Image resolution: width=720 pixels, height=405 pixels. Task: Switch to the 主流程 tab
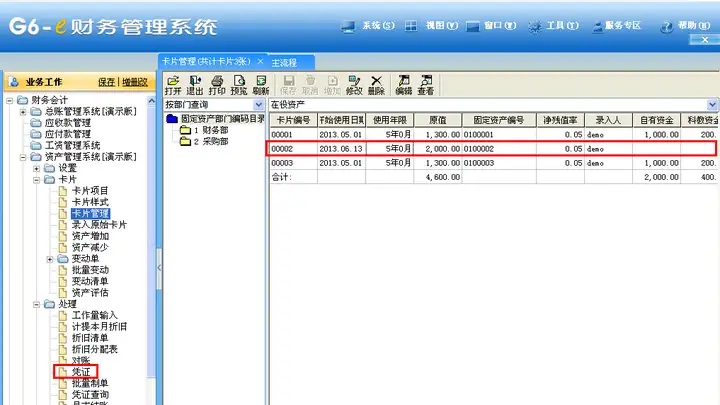[x=284, y=62]
